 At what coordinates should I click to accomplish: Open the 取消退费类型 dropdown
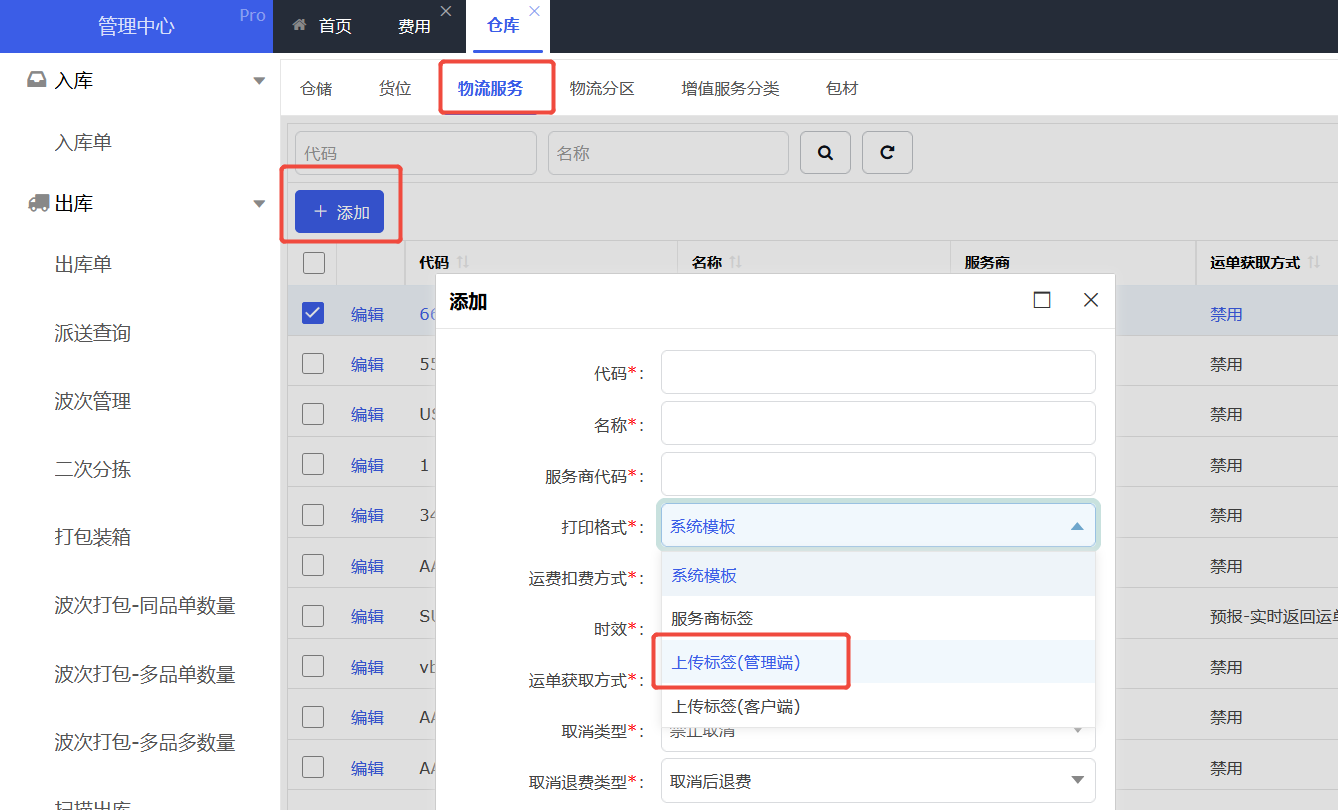coord(878,780)
